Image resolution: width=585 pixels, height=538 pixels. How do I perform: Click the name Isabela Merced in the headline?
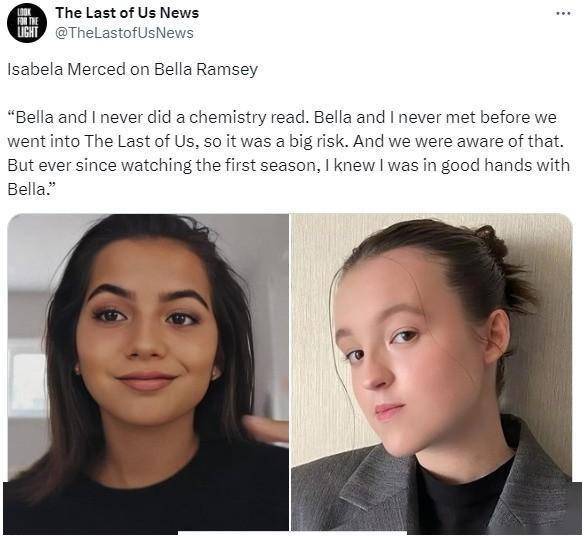[x=66, y=69]
